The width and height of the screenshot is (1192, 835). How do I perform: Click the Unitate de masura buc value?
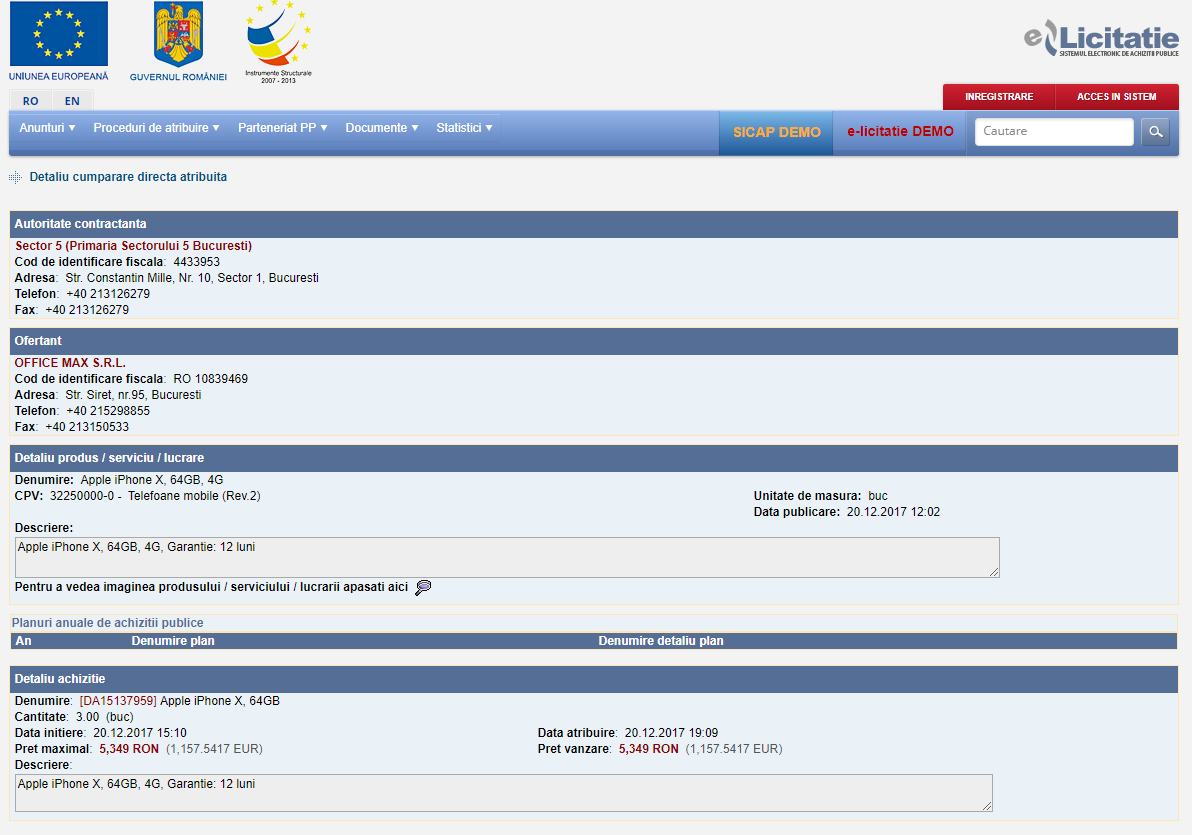tap(878, 496)
